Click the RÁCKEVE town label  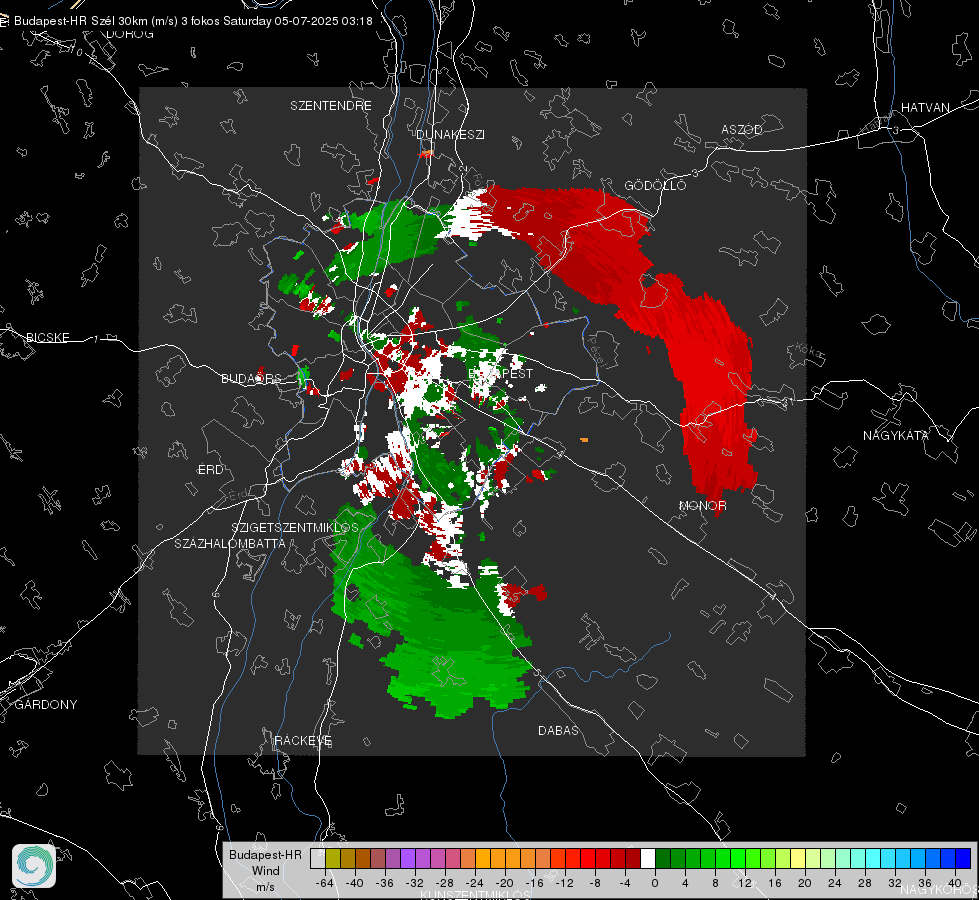tap(303, 740)
